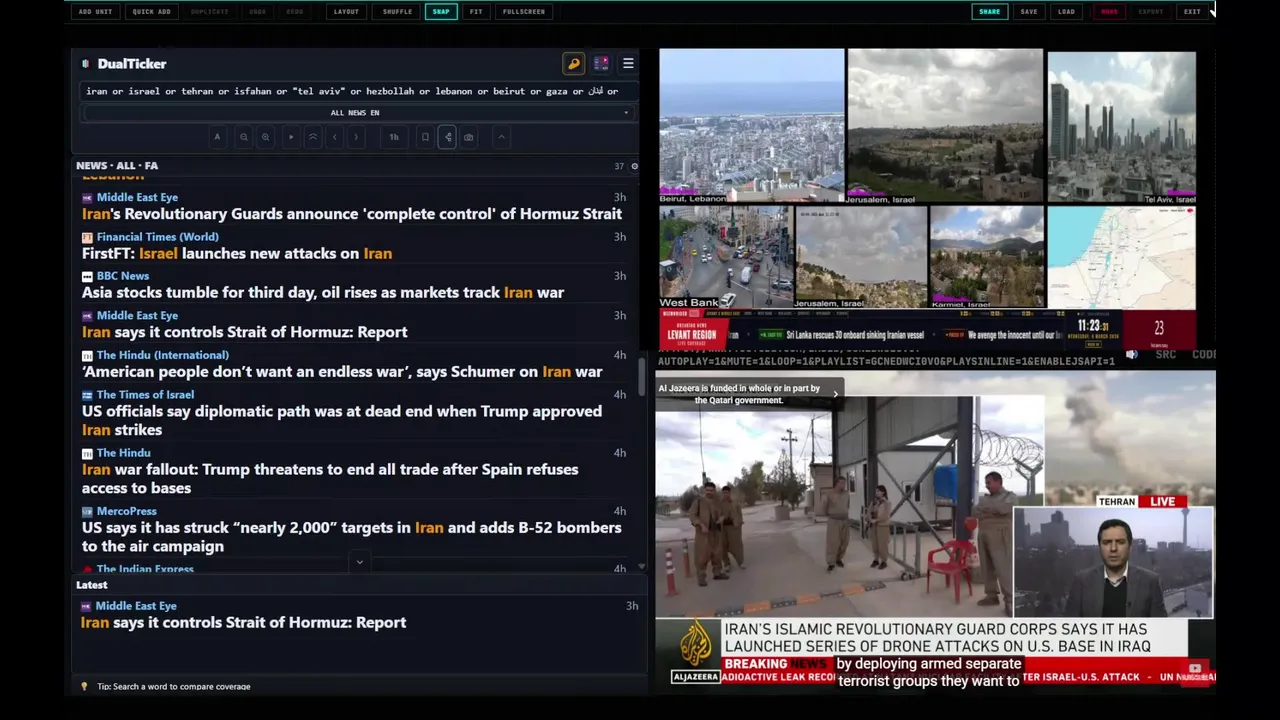1280x720 pixels.
Task: Open the Schumer 'endless war' headline
Action: coord(342,372)
